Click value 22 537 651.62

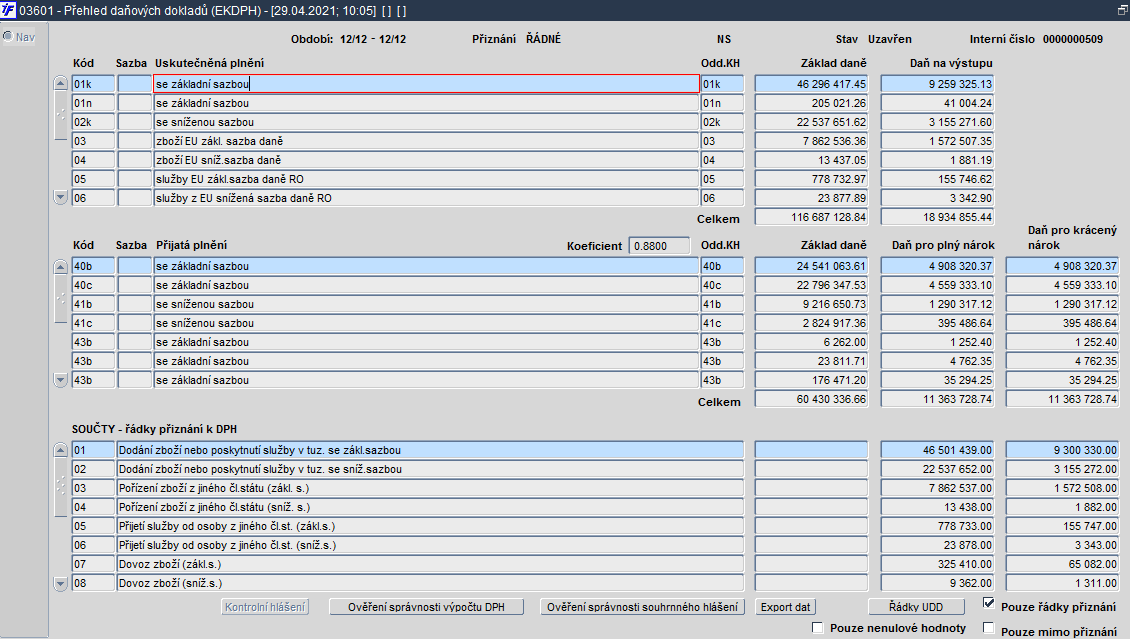811,122
